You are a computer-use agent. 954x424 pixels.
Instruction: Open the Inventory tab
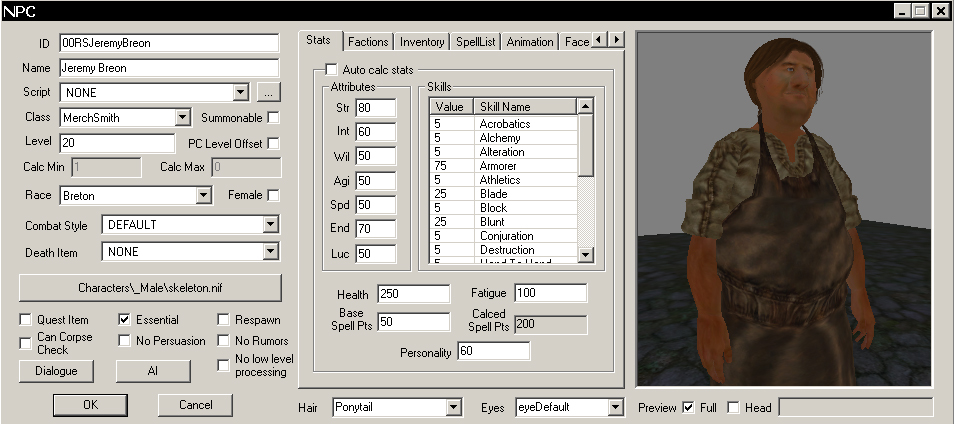point(422,42)
